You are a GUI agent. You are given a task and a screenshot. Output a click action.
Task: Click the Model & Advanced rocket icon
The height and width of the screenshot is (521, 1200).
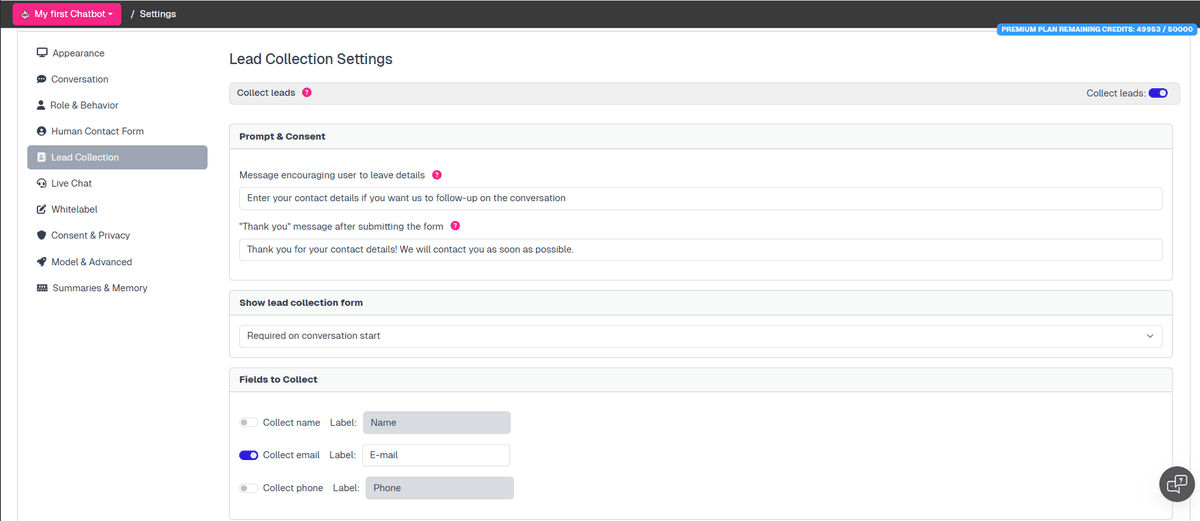(42, 262)
